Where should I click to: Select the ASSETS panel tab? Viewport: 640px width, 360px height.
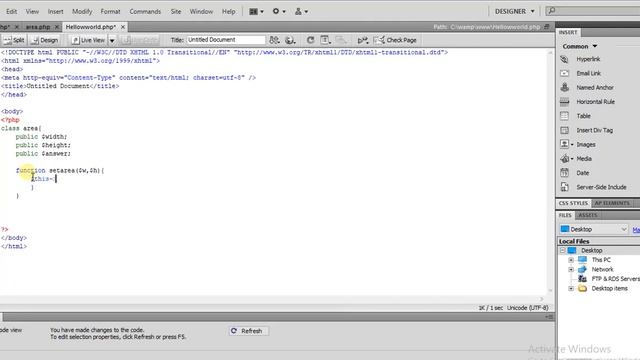point(588,215)
